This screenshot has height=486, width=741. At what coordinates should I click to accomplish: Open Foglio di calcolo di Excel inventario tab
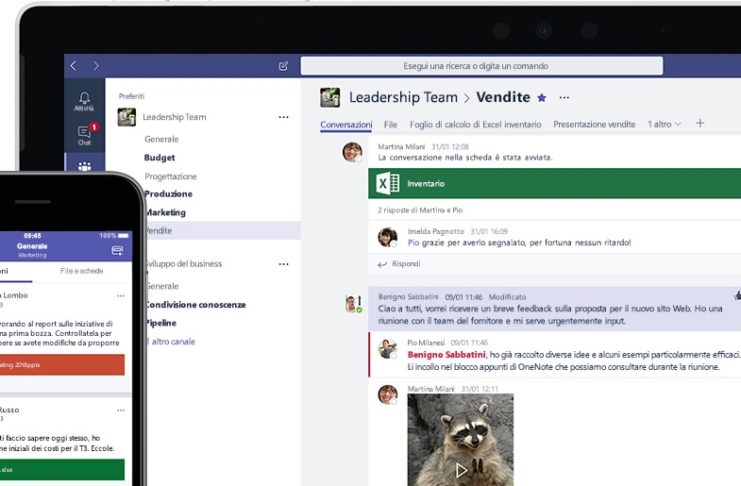point(475,124)
